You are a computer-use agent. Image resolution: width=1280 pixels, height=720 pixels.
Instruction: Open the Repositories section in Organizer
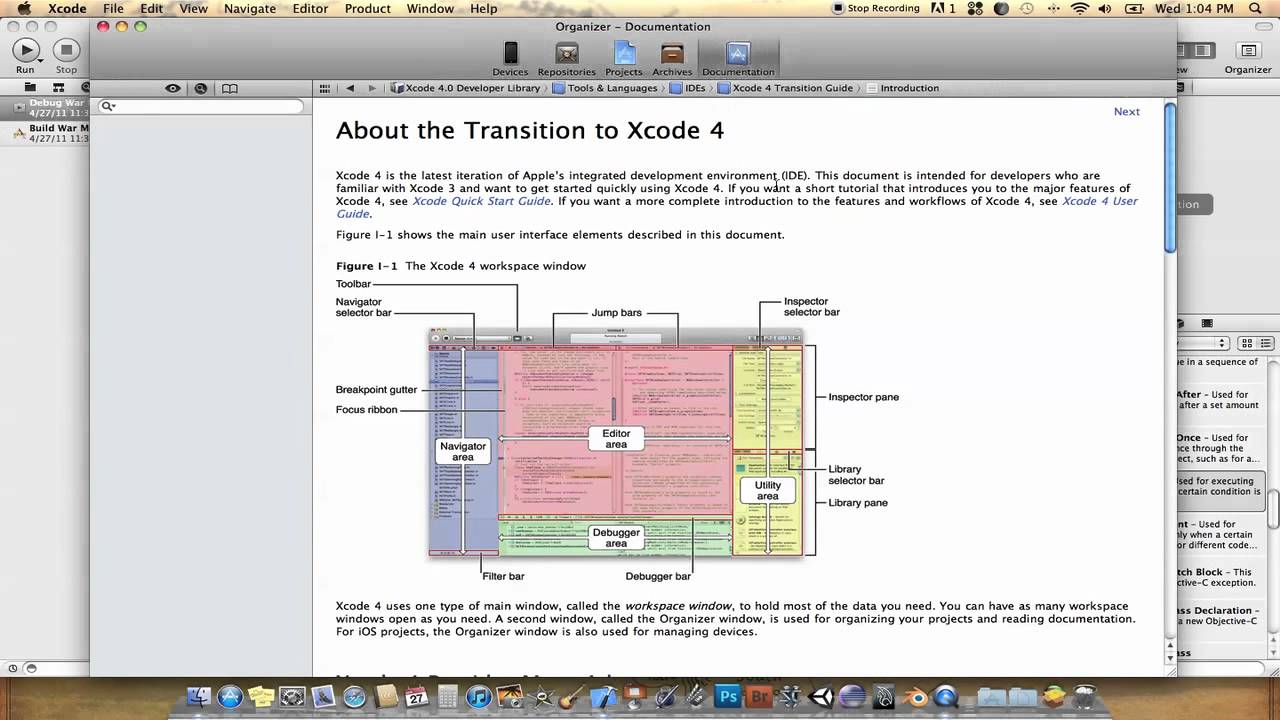point(567,59)
